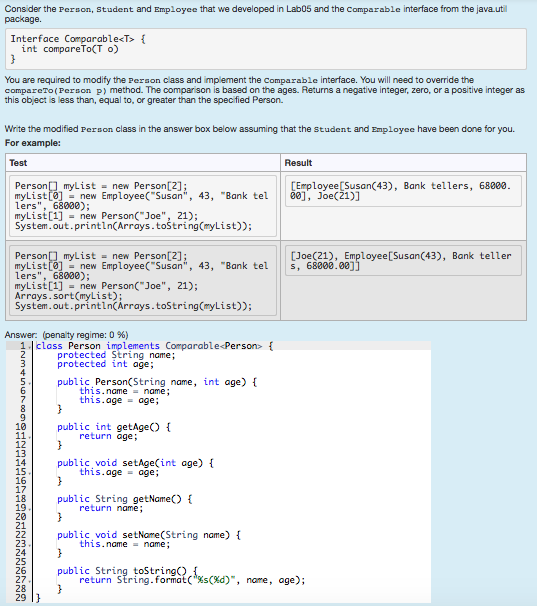Screen dimensions: 537x606
Task: Toggle the fold marker beside line number 1
Action: pos(30,346)
